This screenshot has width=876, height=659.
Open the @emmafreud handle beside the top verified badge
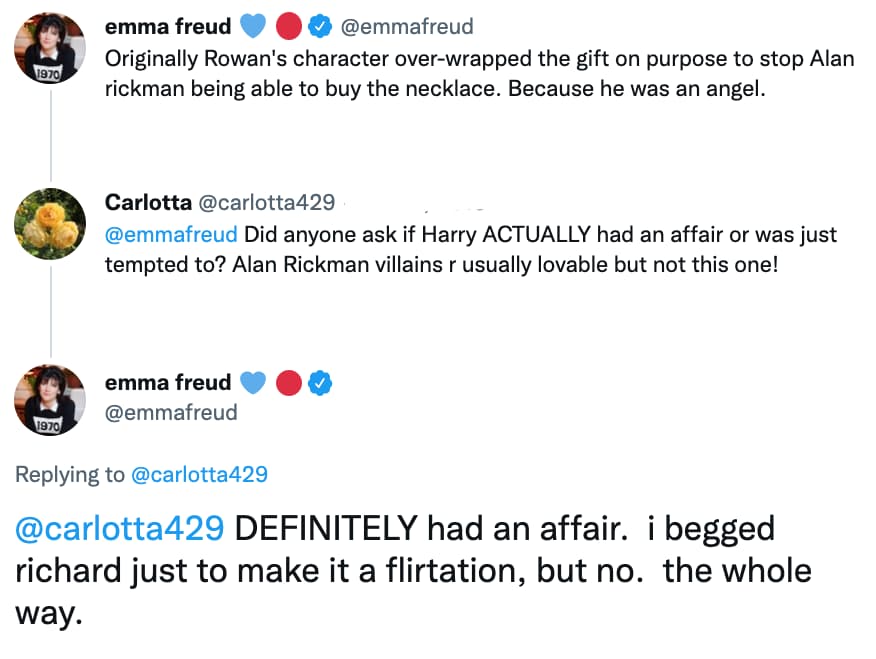pyautogui.click(x=408, y=27)
